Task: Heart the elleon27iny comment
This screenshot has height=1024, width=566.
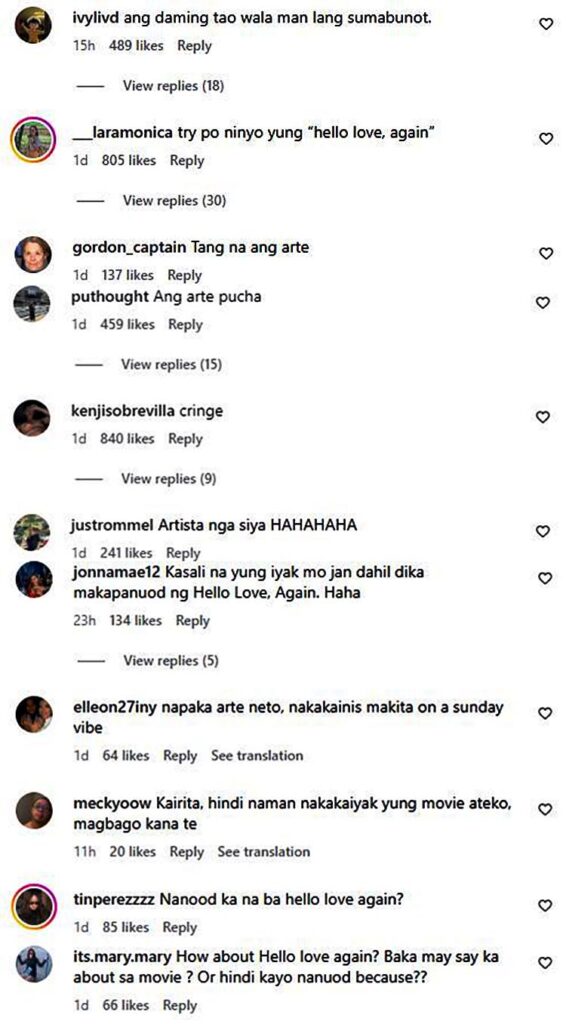Action: pos(545,713)
